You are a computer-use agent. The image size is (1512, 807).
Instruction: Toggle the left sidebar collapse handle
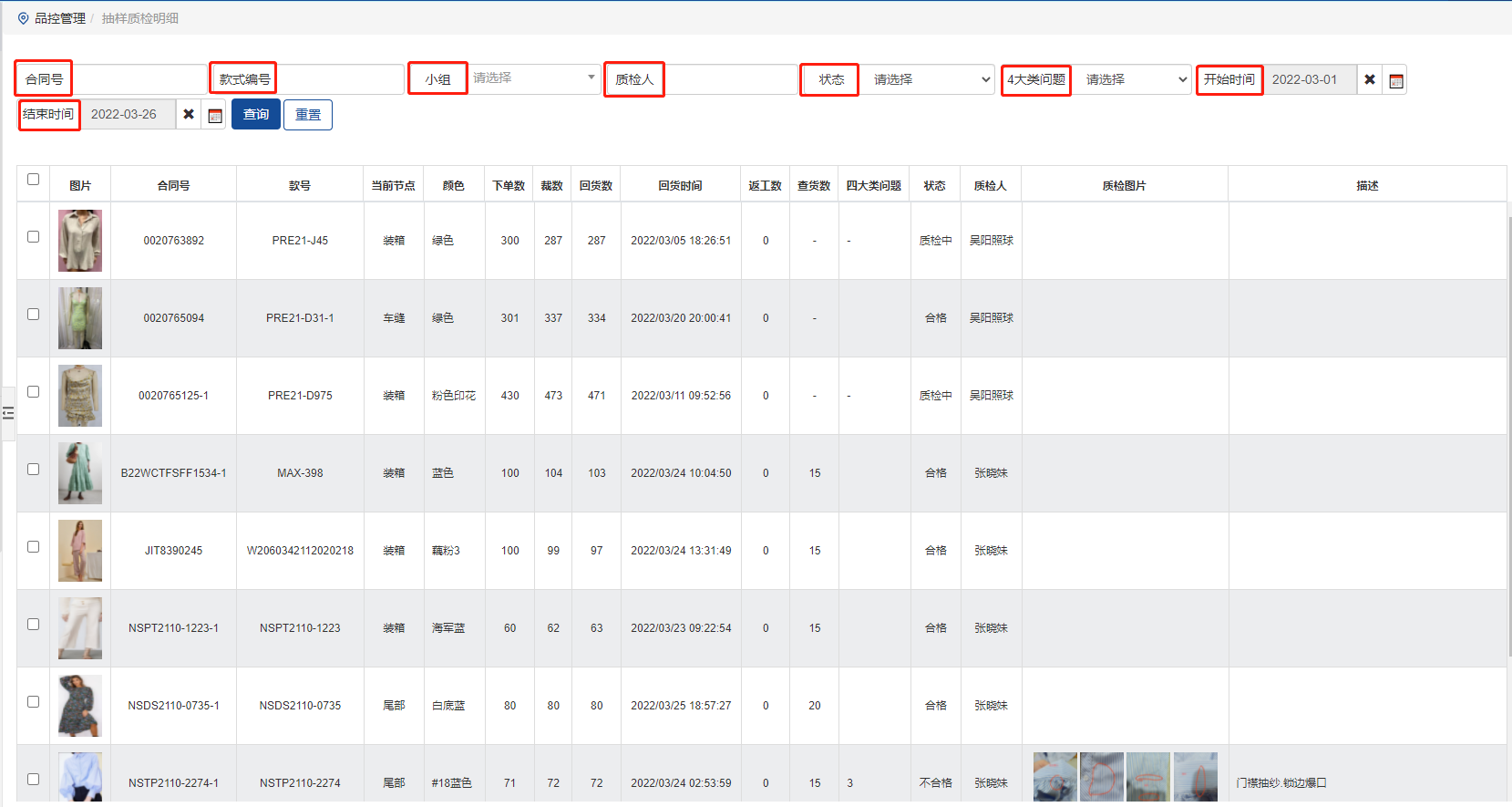click(x=8, y=413)
